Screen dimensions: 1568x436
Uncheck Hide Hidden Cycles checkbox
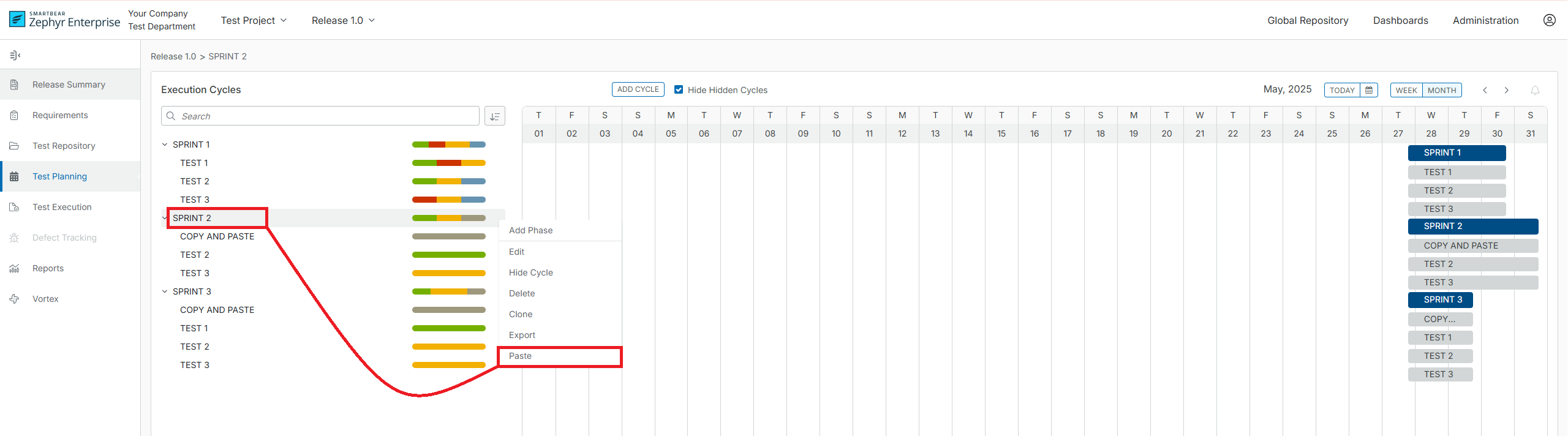pos(679,89)
